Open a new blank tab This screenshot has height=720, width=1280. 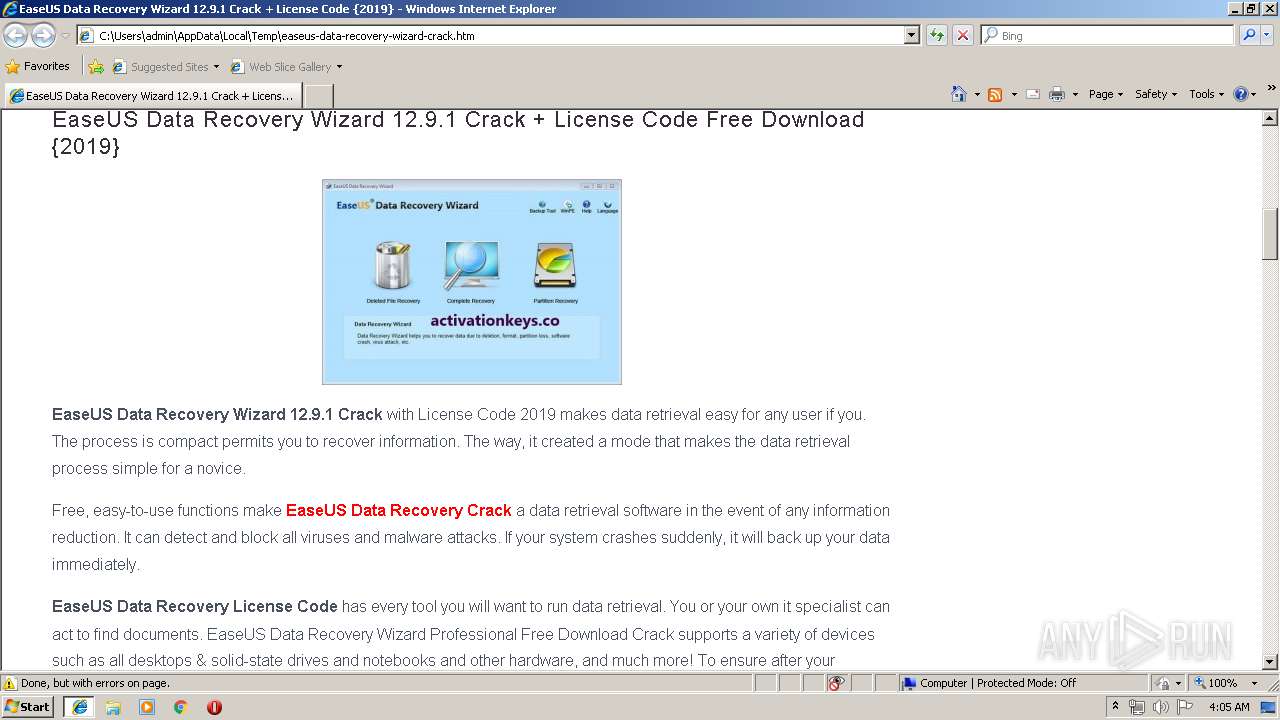318,96
